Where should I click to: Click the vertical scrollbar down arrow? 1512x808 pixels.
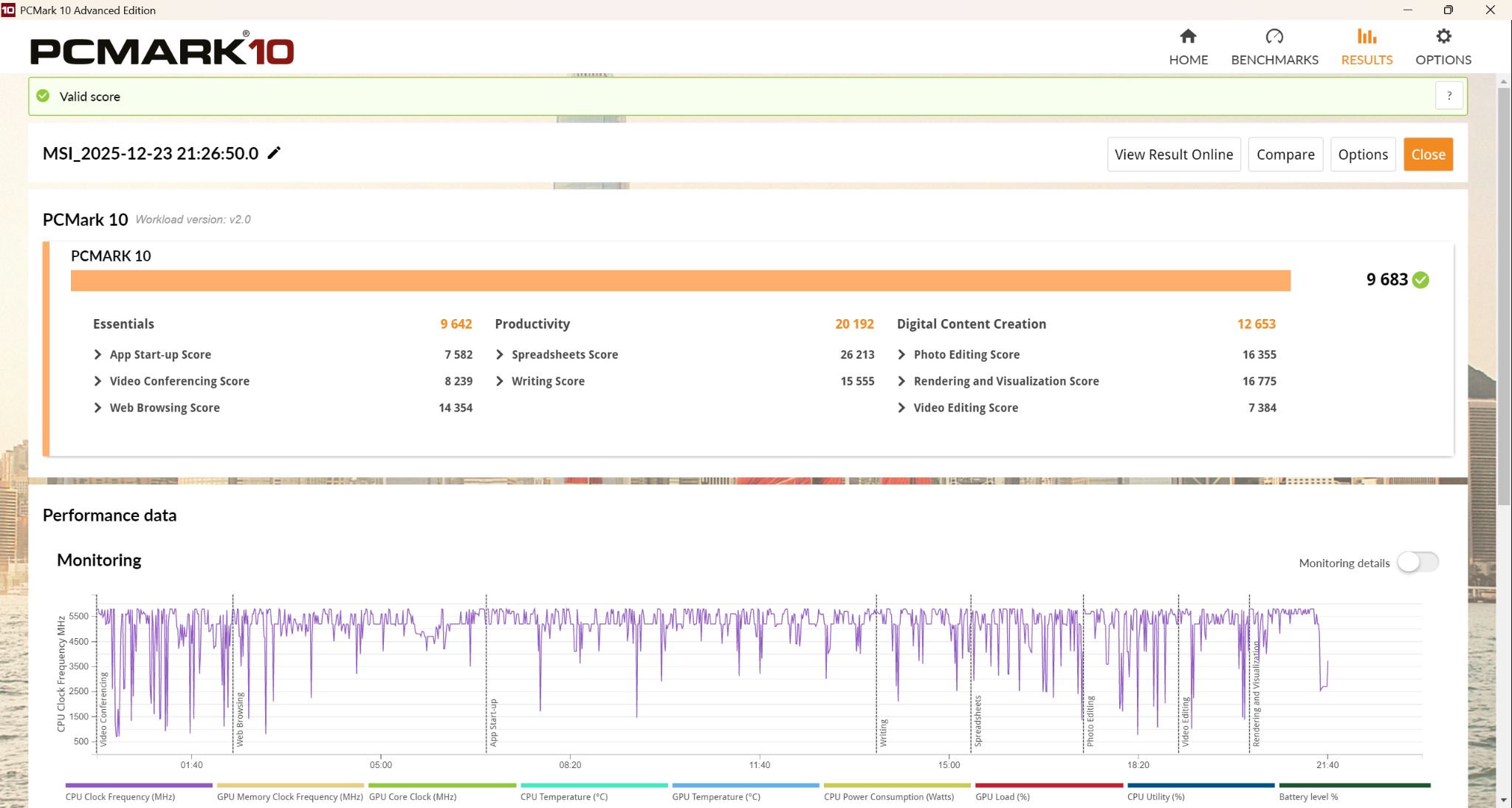click(1504, 800)
